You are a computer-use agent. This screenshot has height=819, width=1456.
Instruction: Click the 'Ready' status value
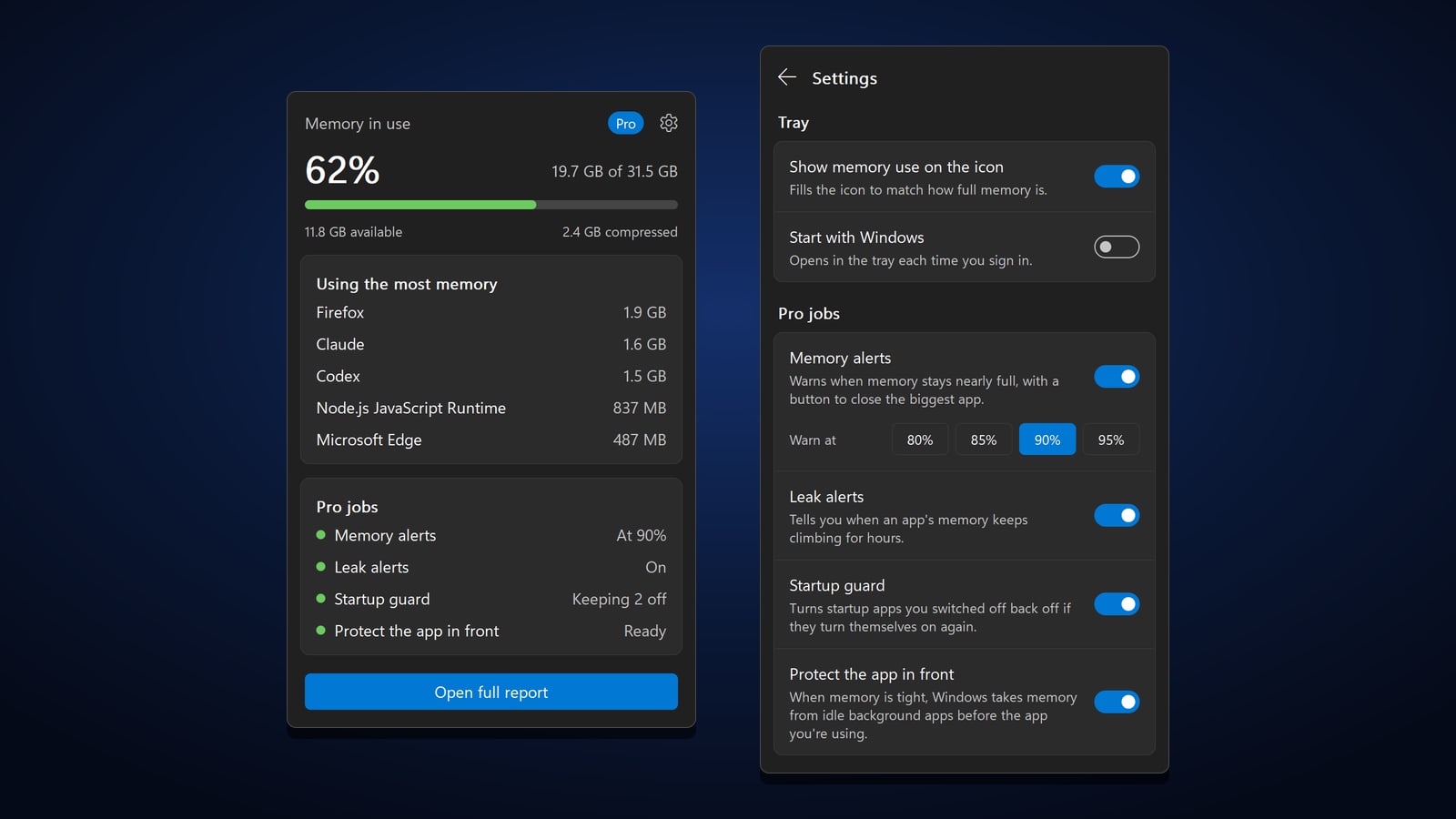point(644,631)
